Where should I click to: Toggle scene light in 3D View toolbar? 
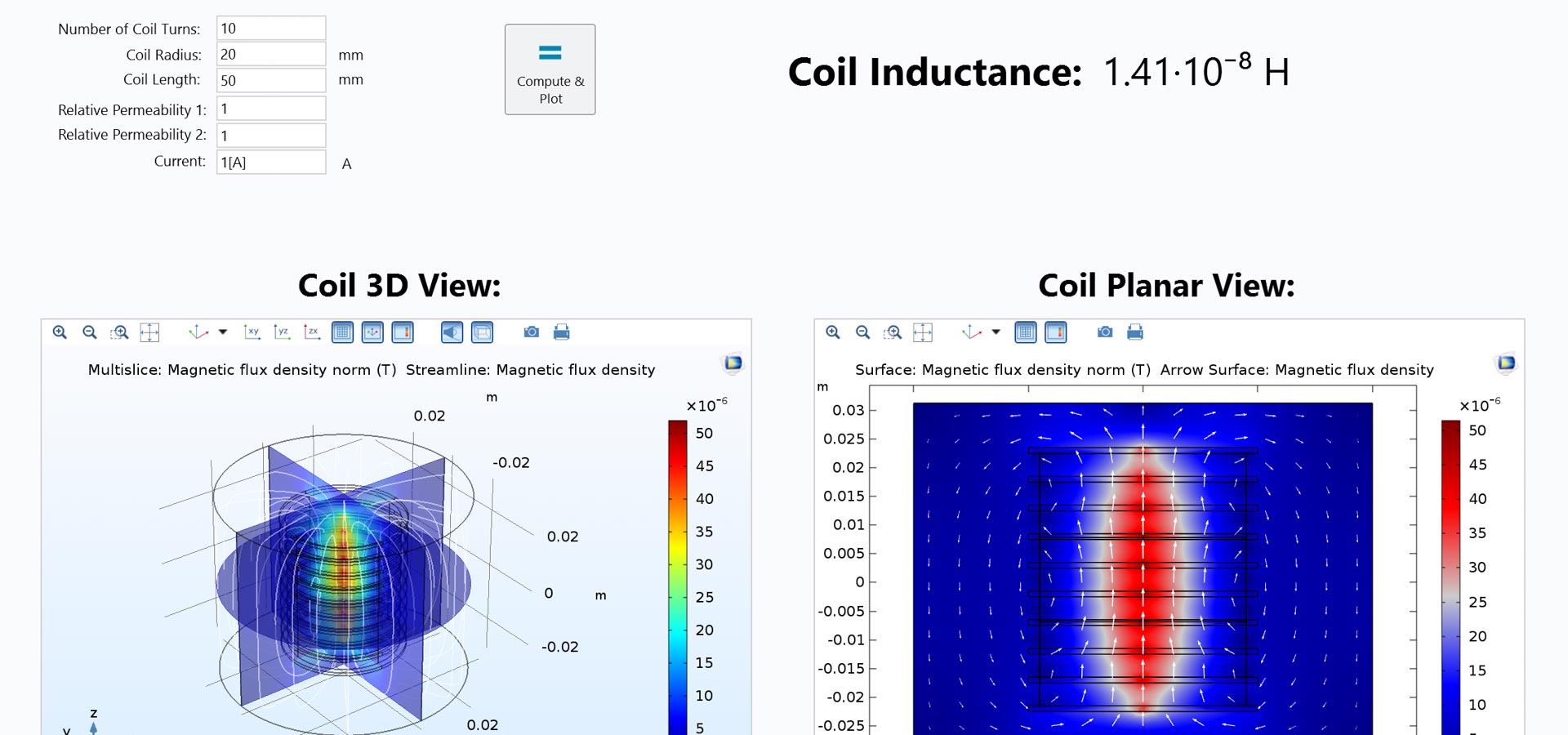coord(452,332)
